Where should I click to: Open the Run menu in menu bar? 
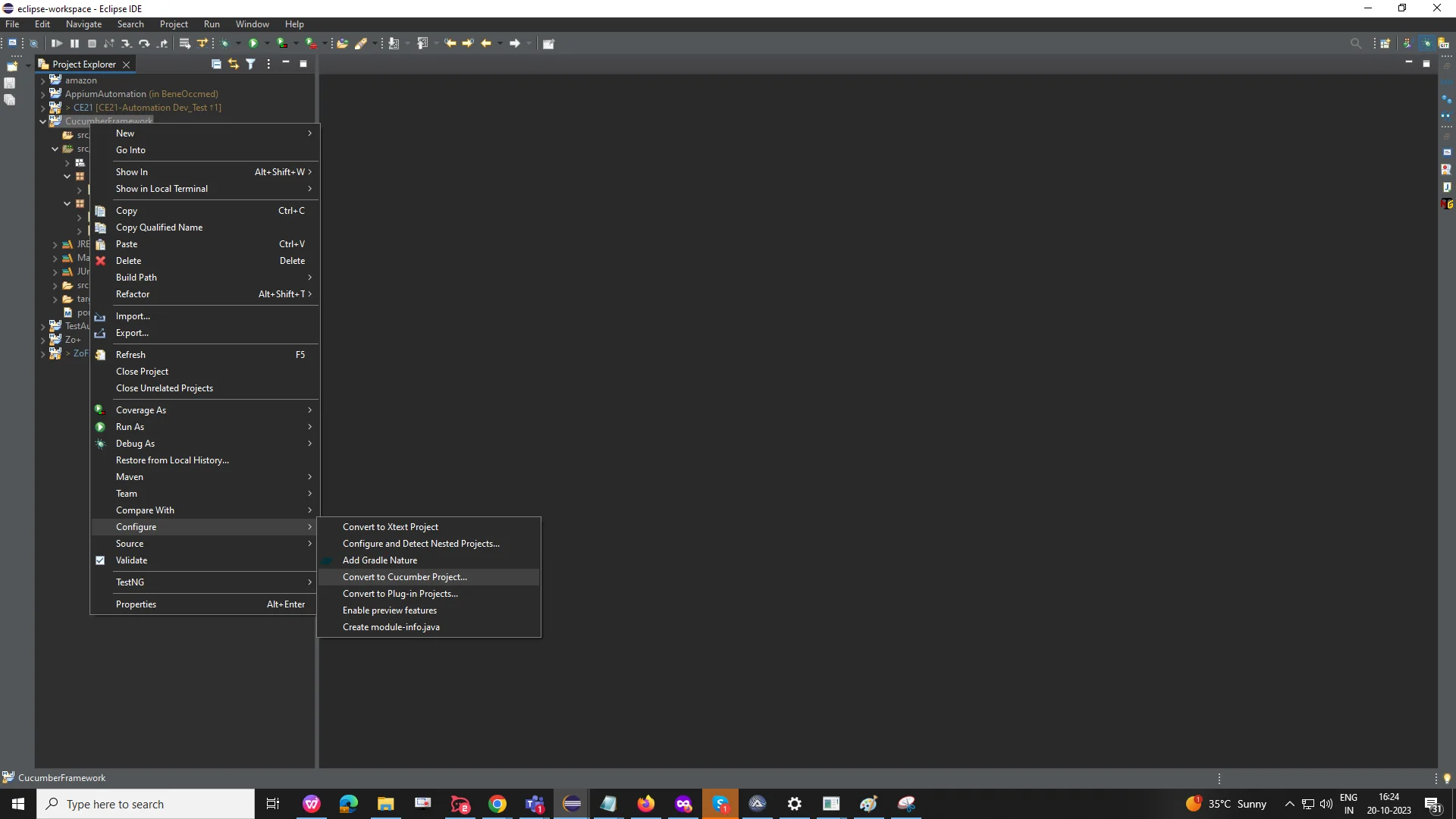(212, 24)
